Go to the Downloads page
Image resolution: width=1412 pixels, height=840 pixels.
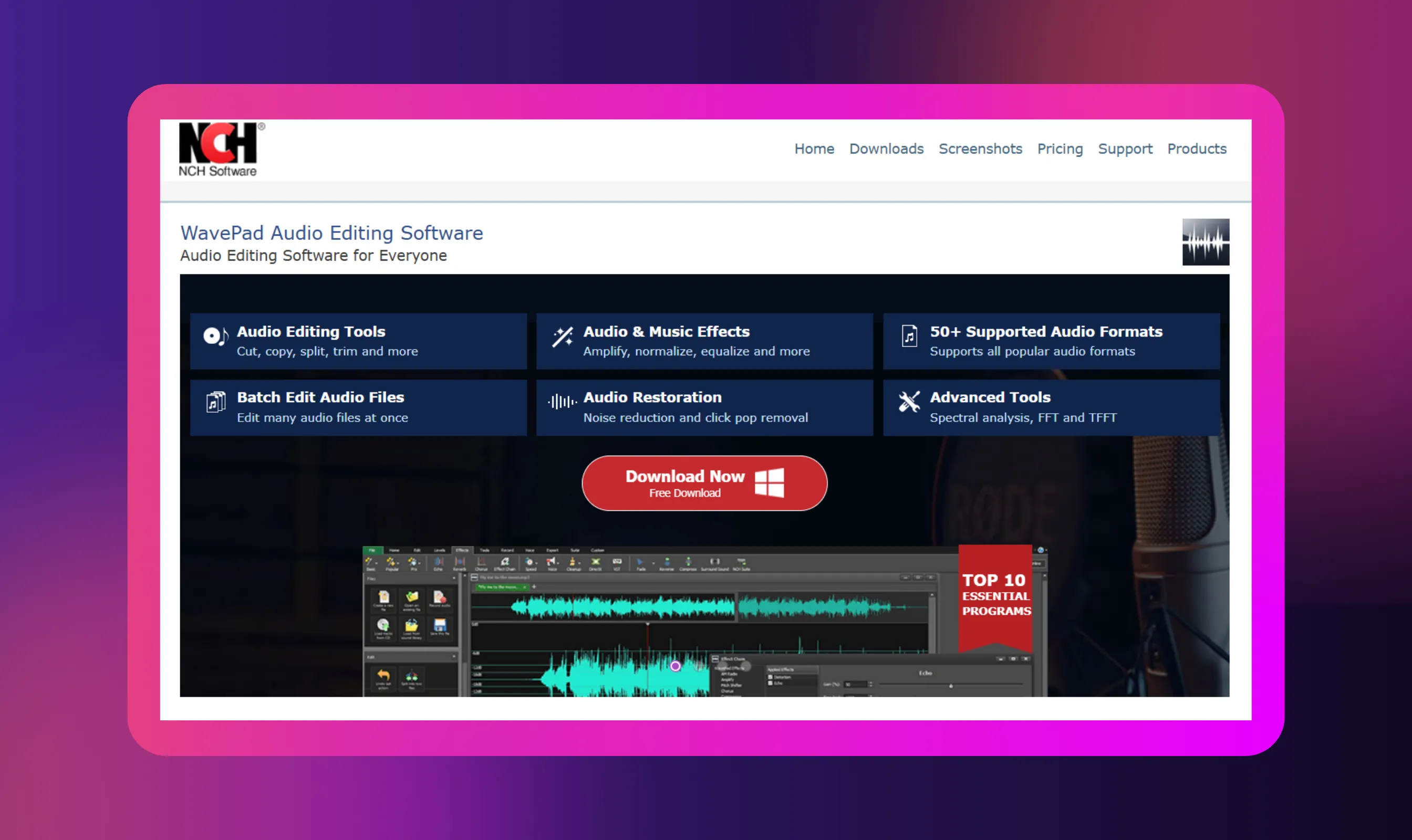tap(886, 149)
